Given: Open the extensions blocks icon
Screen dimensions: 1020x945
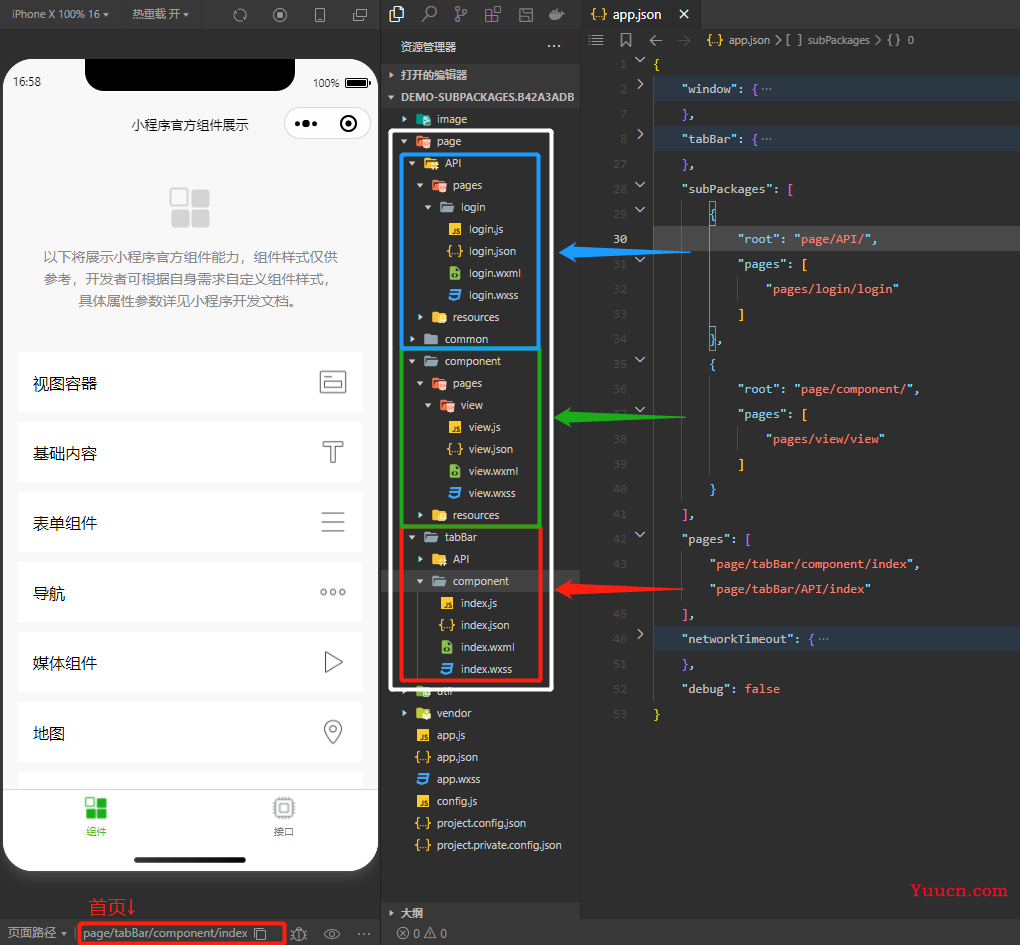Looking at the screenshot, I should pos(492,14).
